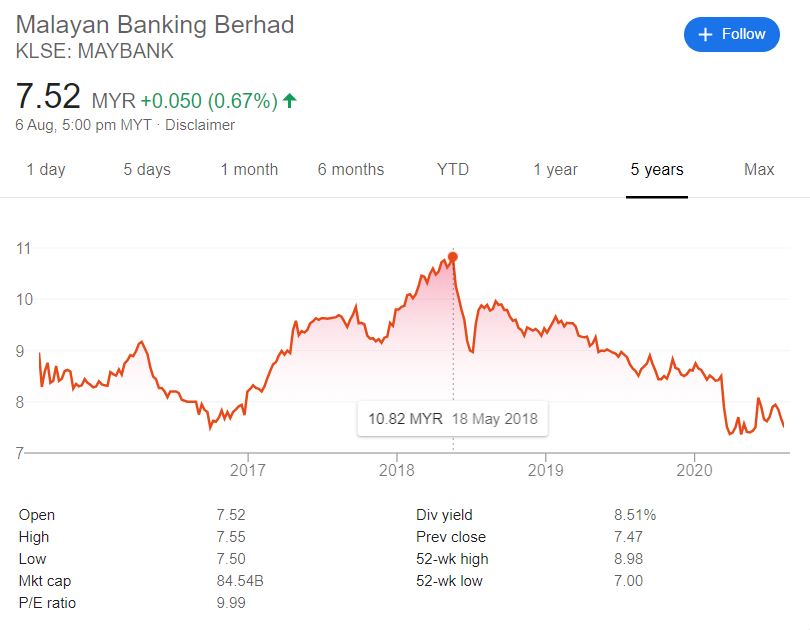Click the green up arrow price indicator

pyautogui.click(x=290, y=100)
